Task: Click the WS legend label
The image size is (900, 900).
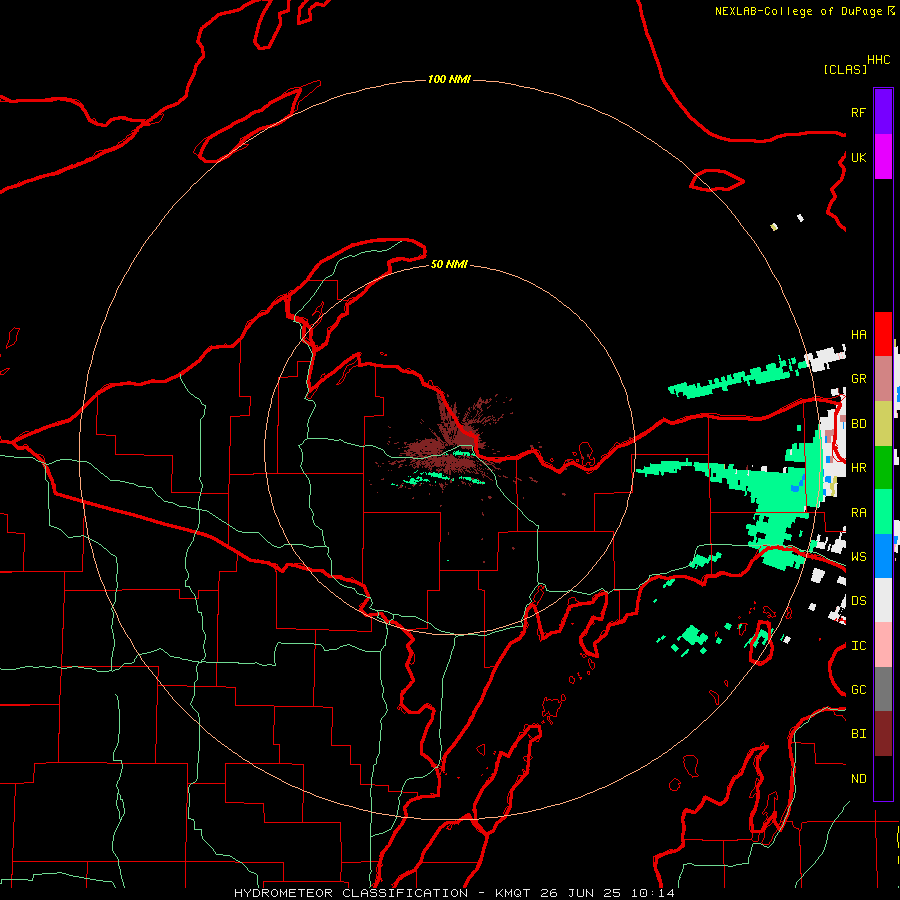Action: click(858, 556)
